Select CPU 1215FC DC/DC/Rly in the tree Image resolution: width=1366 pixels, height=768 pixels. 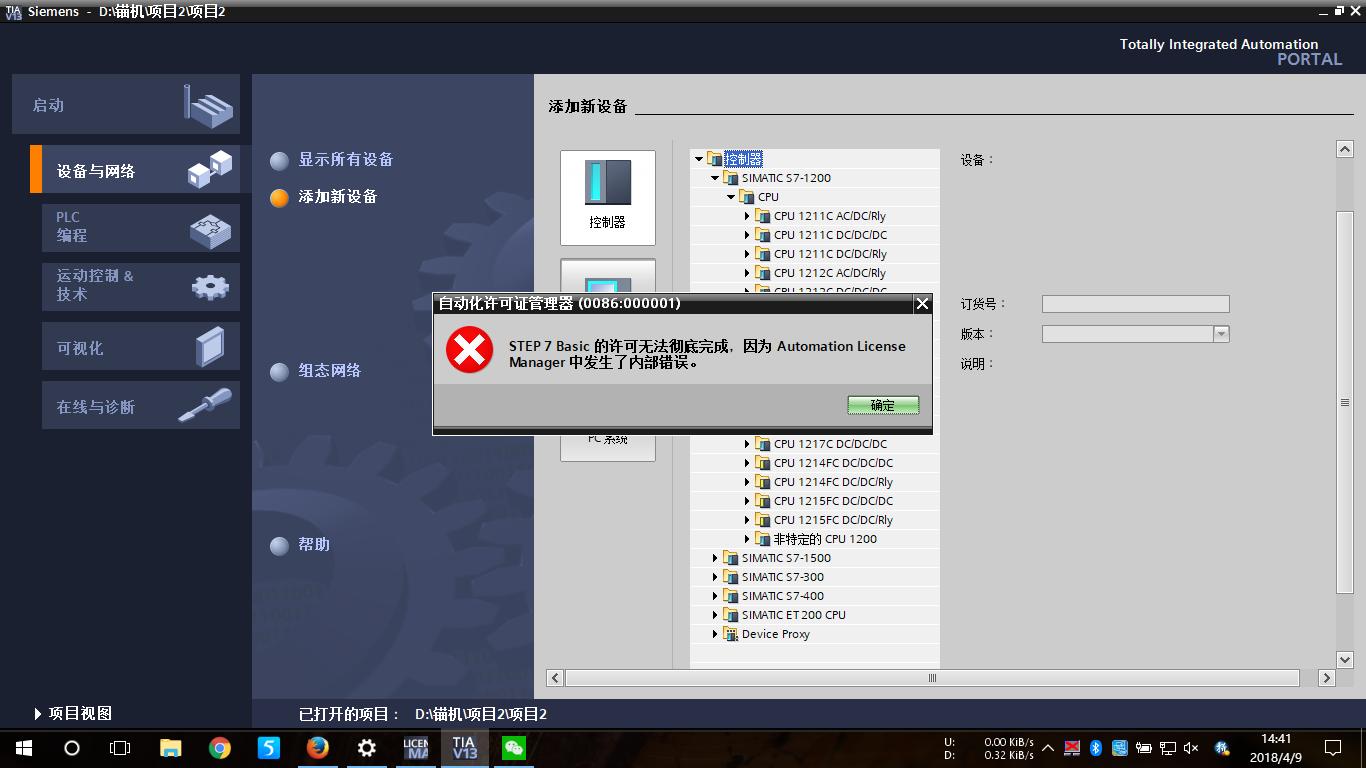(x=833, y=520)
